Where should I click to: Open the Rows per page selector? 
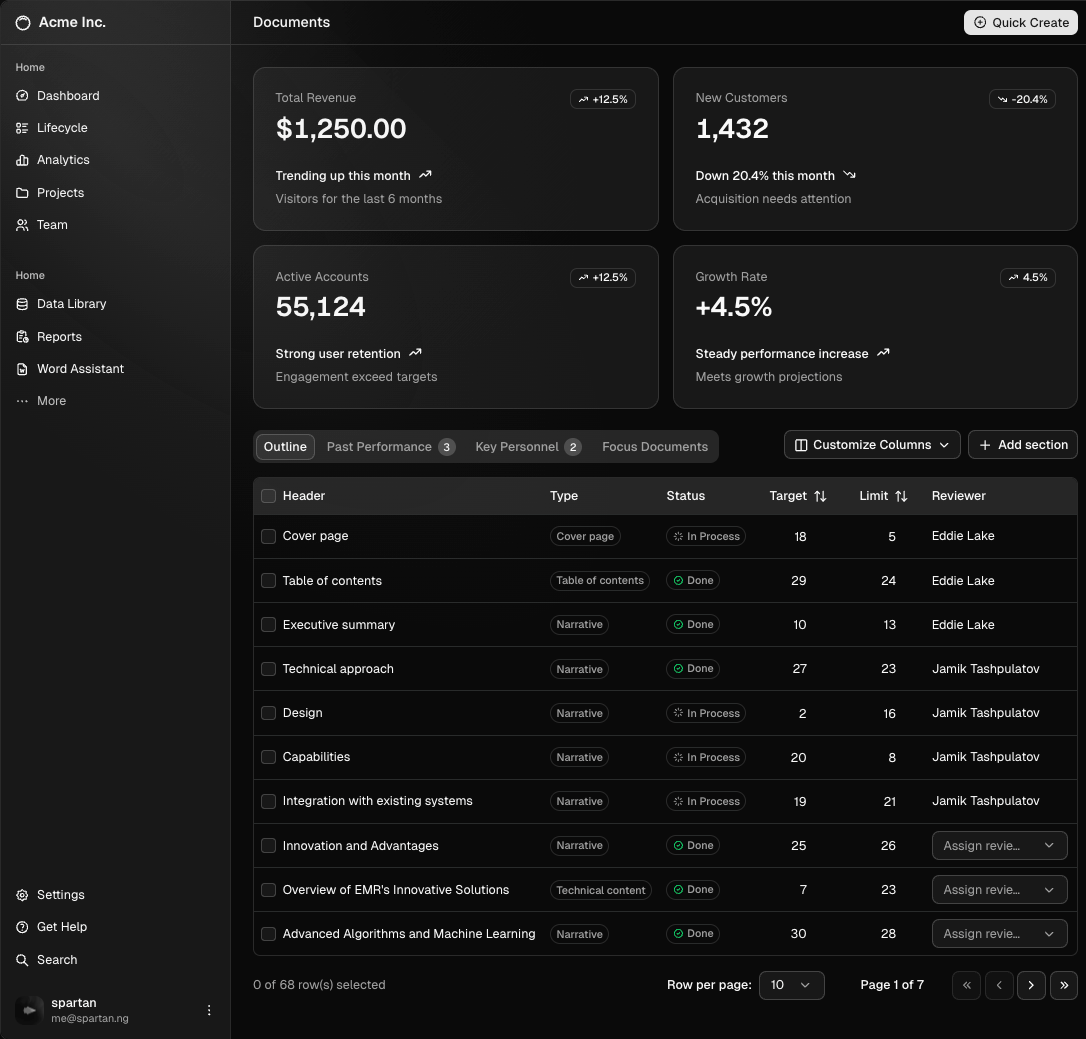(x=792, y=985)
